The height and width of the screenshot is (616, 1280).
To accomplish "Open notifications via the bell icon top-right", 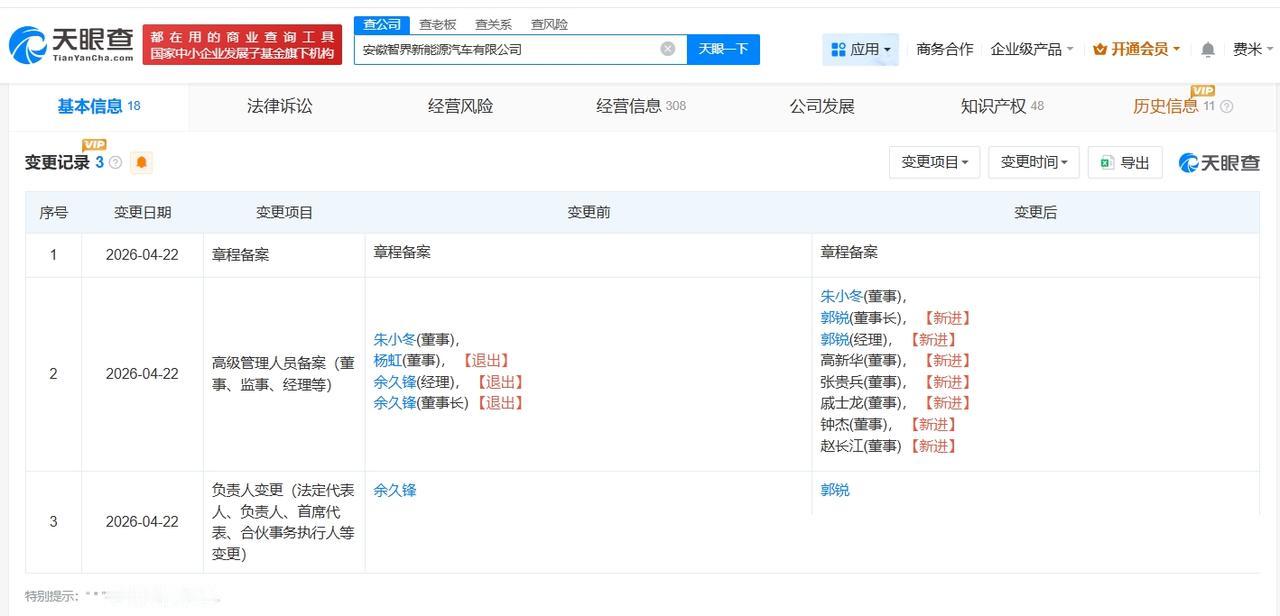I will [x=1207, y=48].
